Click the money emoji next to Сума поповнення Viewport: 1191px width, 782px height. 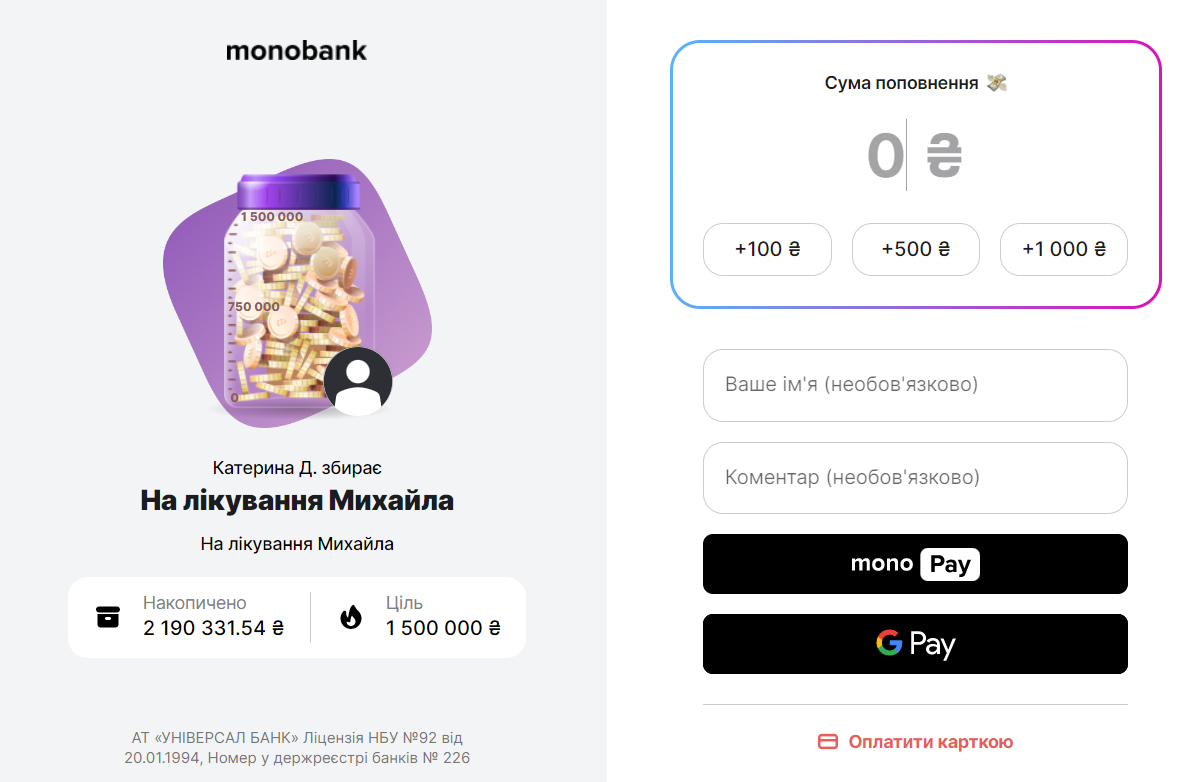[996, 83]
